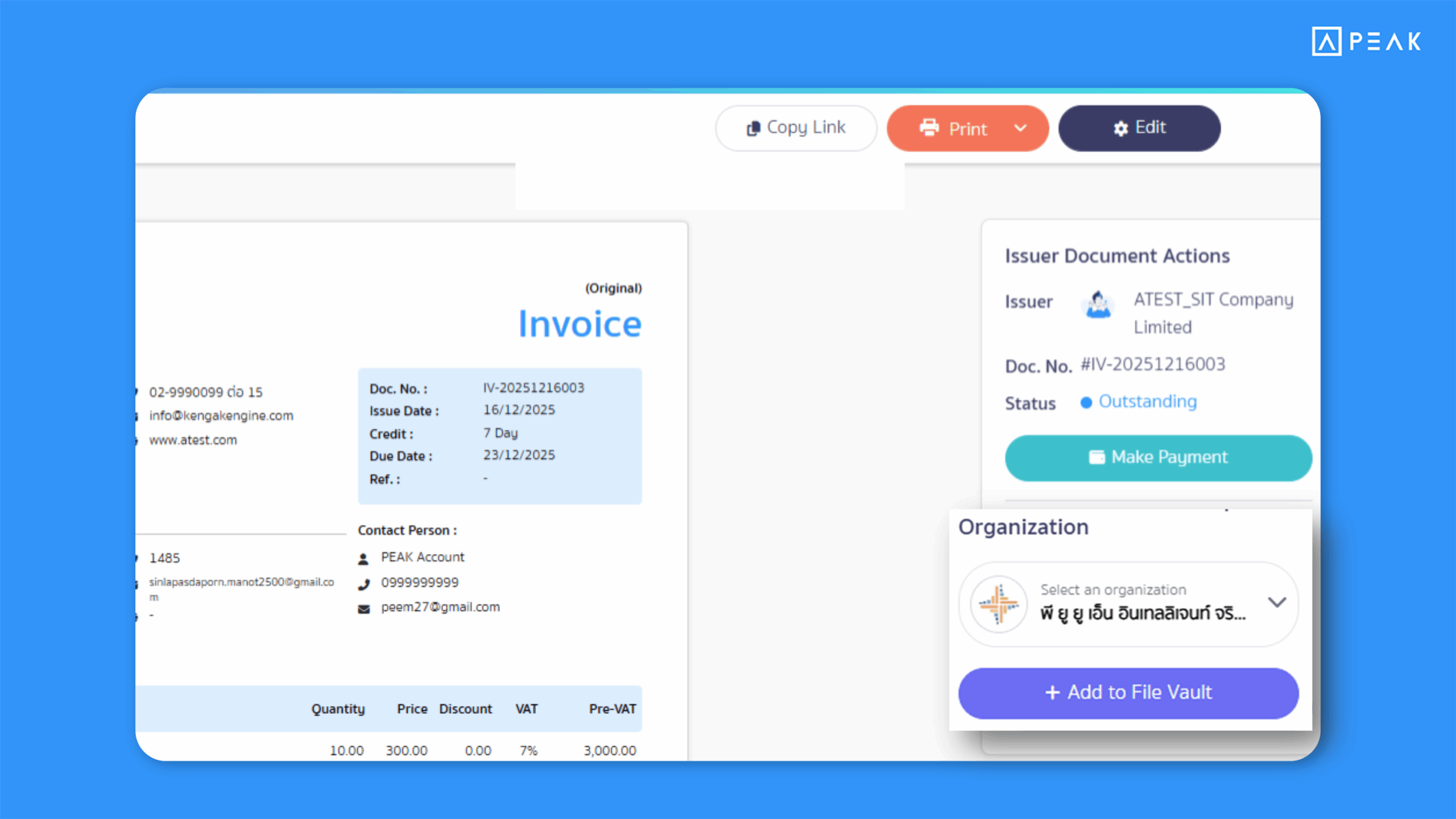
Task: Open the Print dropdown chevron
Action: pos(1020,129)
